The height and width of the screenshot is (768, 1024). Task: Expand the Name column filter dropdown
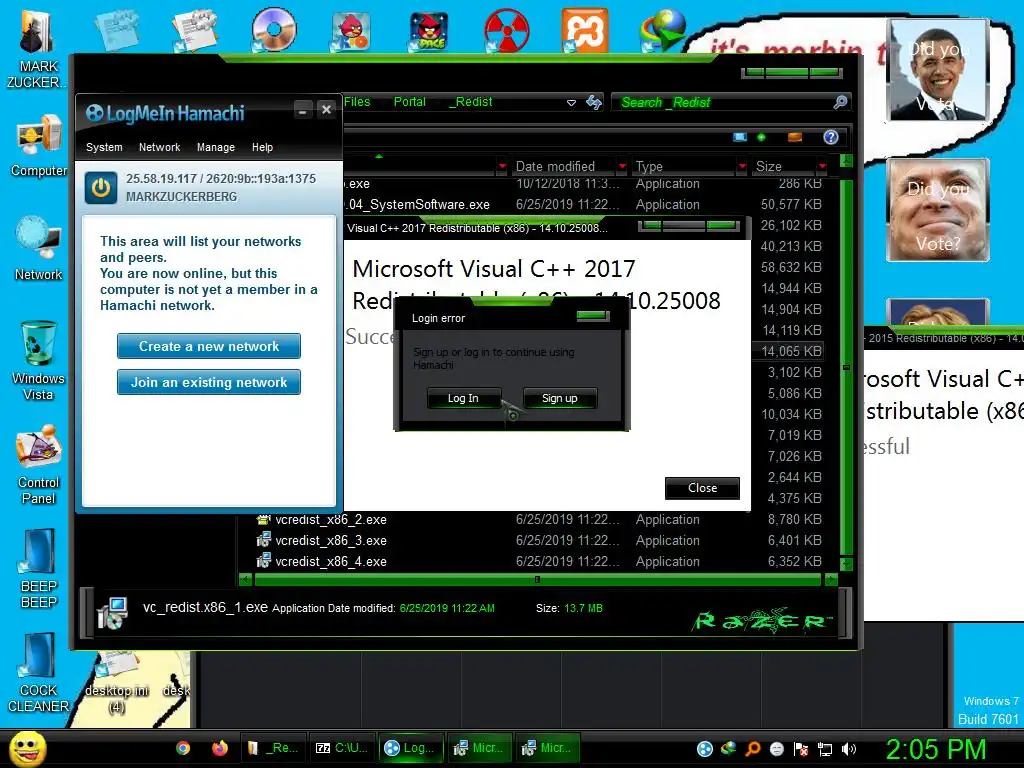[502, 167]
